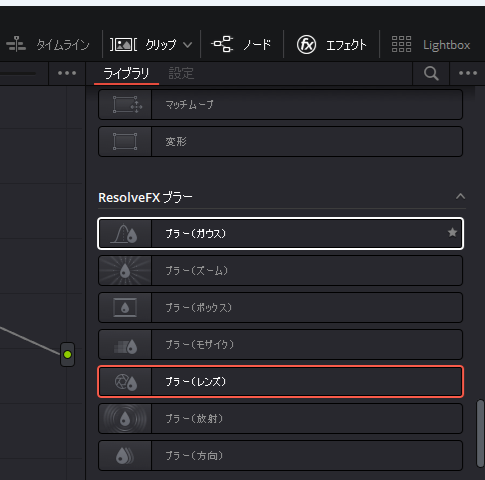Click the box blur effect icon
The image size is (485, 480).
tap(125, 307)
